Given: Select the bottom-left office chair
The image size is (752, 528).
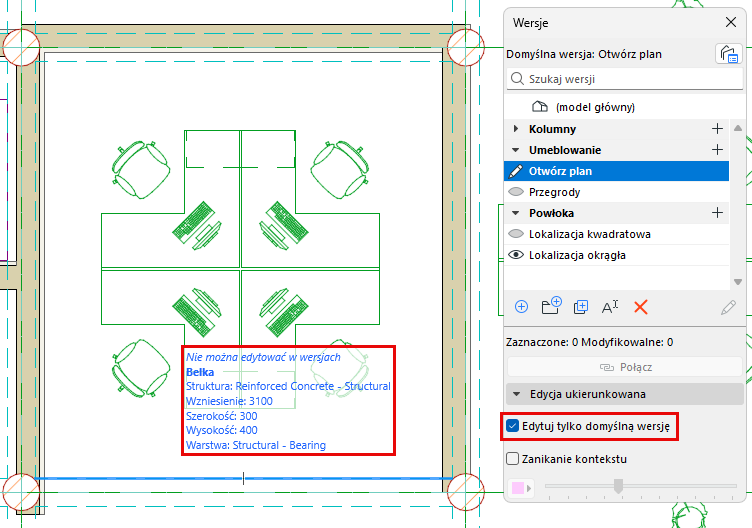Looking at the screenshot, I should (x=141, y=368).
